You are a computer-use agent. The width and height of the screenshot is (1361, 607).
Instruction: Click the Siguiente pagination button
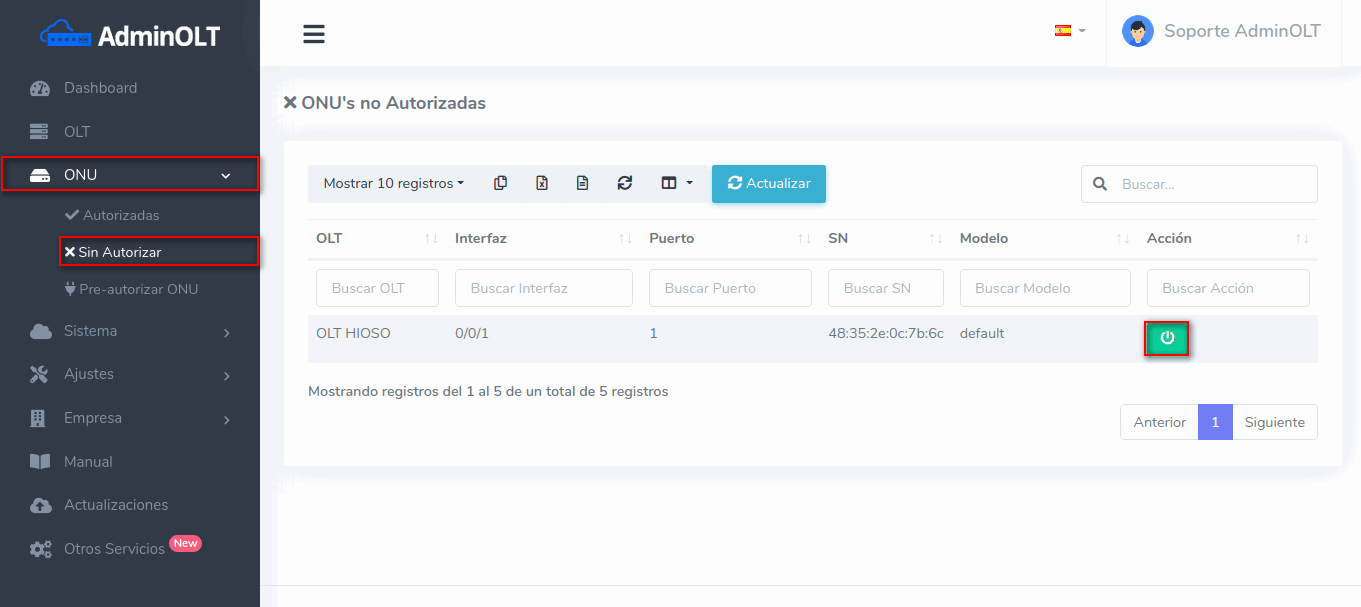point(1274,422)
